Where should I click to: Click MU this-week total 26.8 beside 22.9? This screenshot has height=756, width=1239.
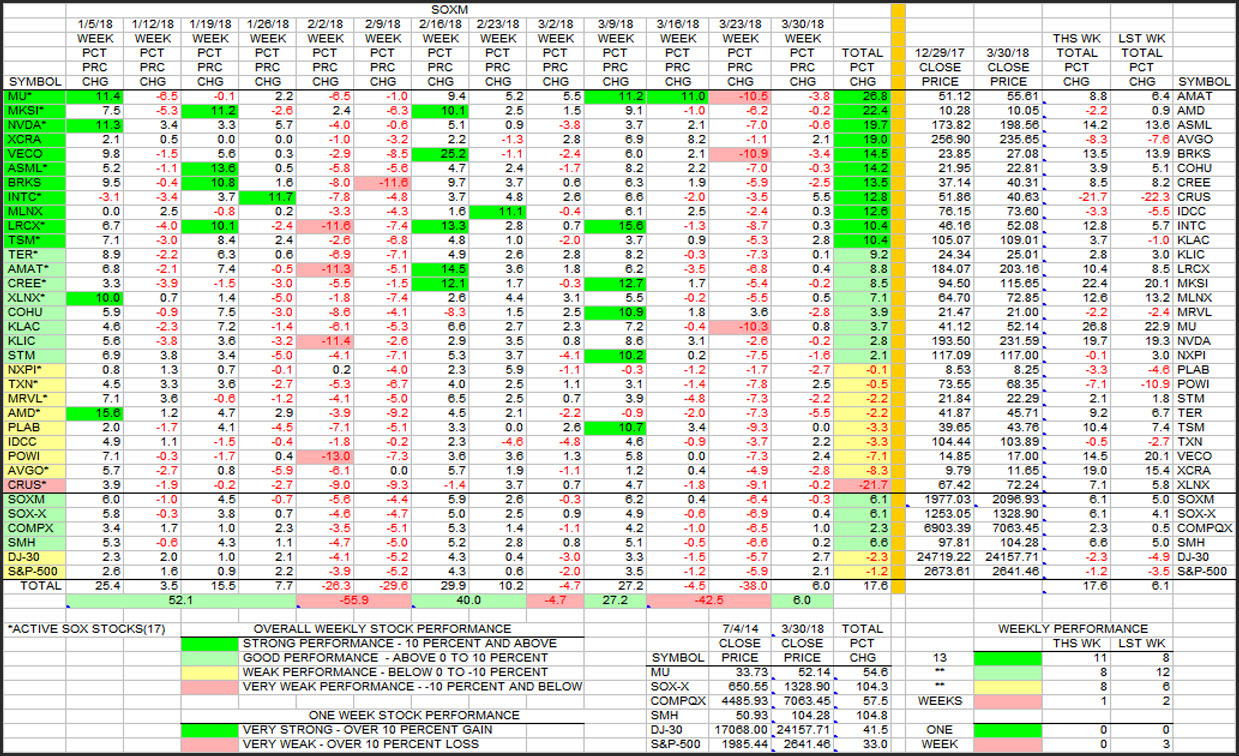coord(1076,327)
